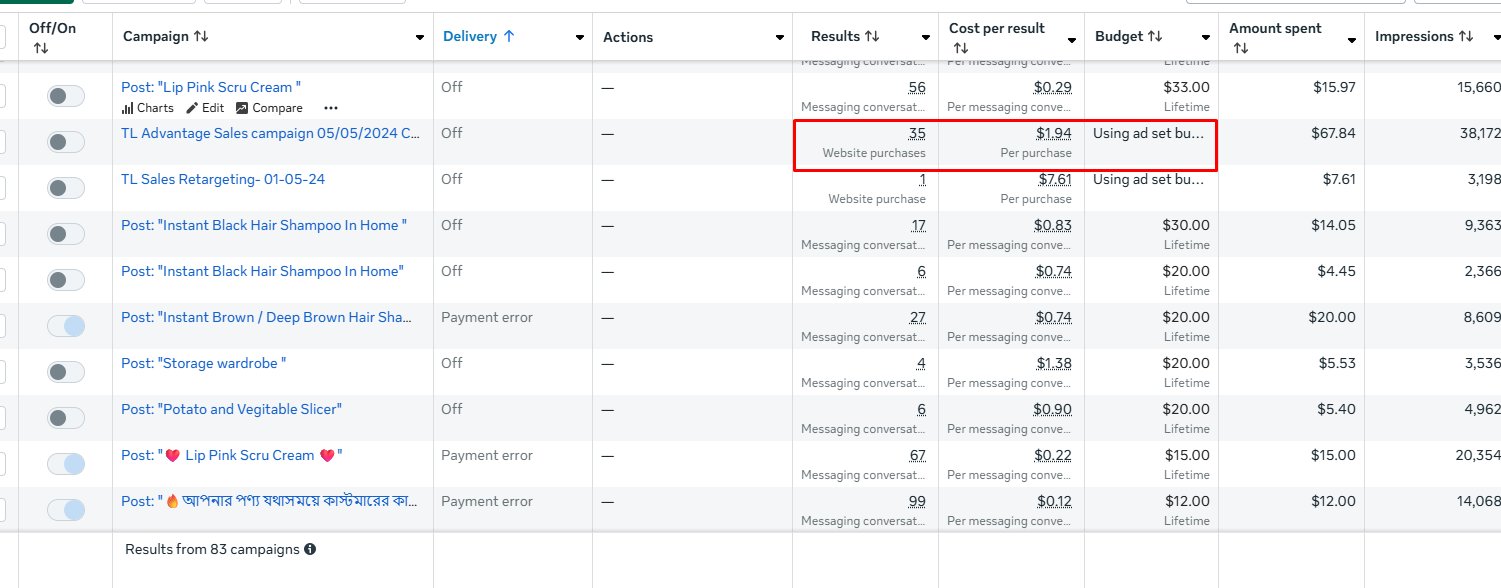
Task: Open Compare for Lip Pink Scru Cream
Action: tap(269, 108)
